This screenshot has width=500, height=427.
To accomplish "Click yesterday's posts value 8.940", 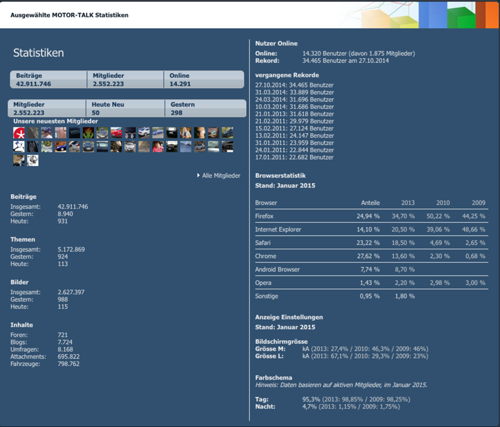I will pos(65,214).
